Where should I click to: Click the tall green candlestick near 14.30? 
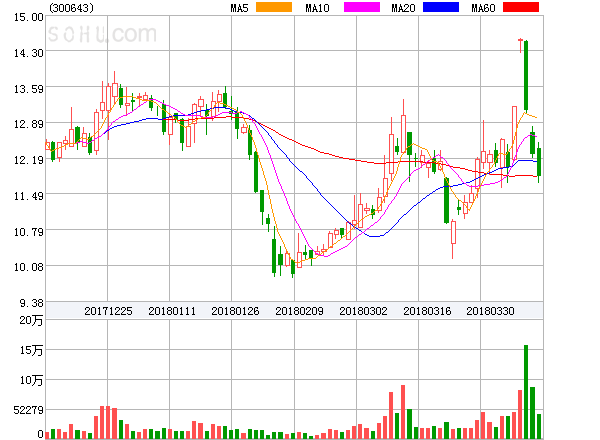tap(526, 75)
